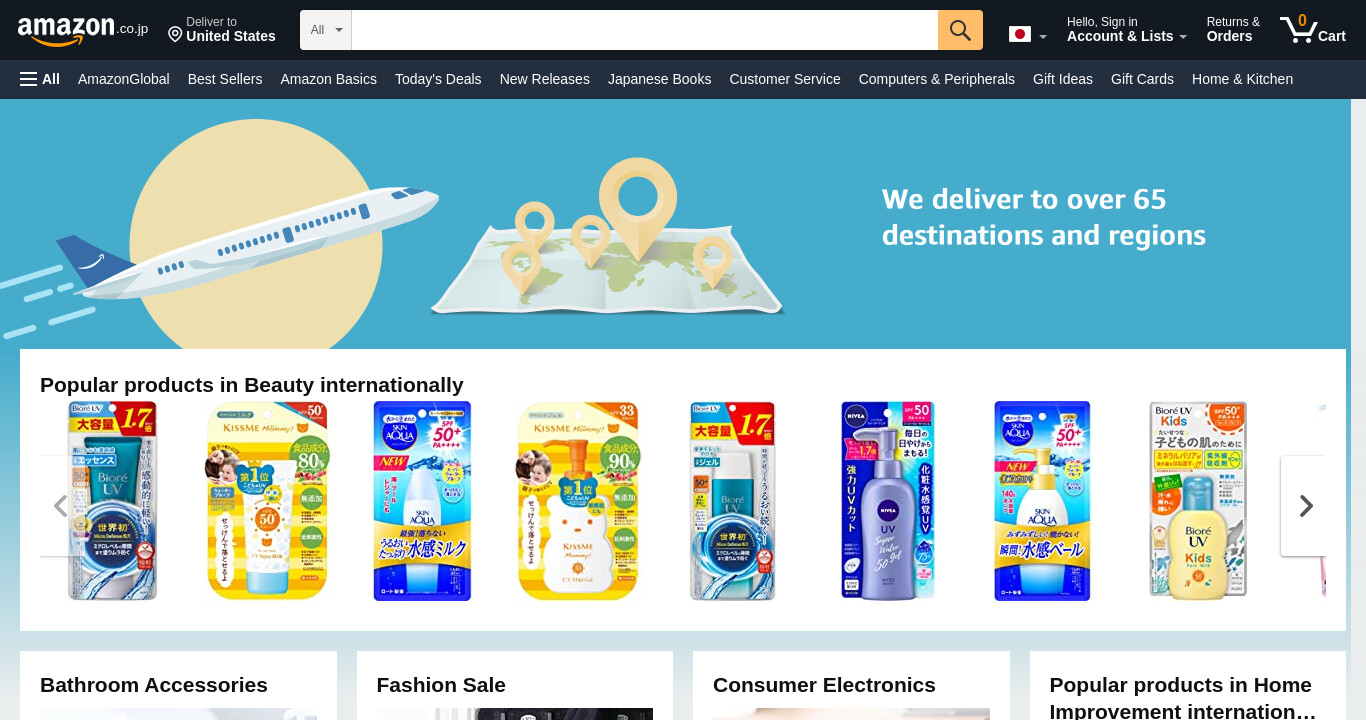Expand Account & Lists dropdown
The width and height of the screenshot is (1366, 720).
[1127, 29]
